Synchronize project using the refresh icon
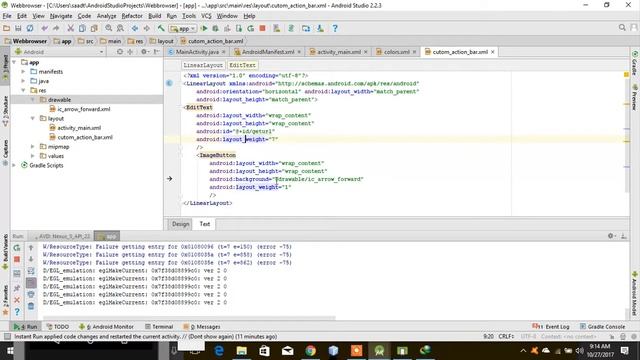The width and height of the screenshot is (640, 360). [x=30, y=28]
